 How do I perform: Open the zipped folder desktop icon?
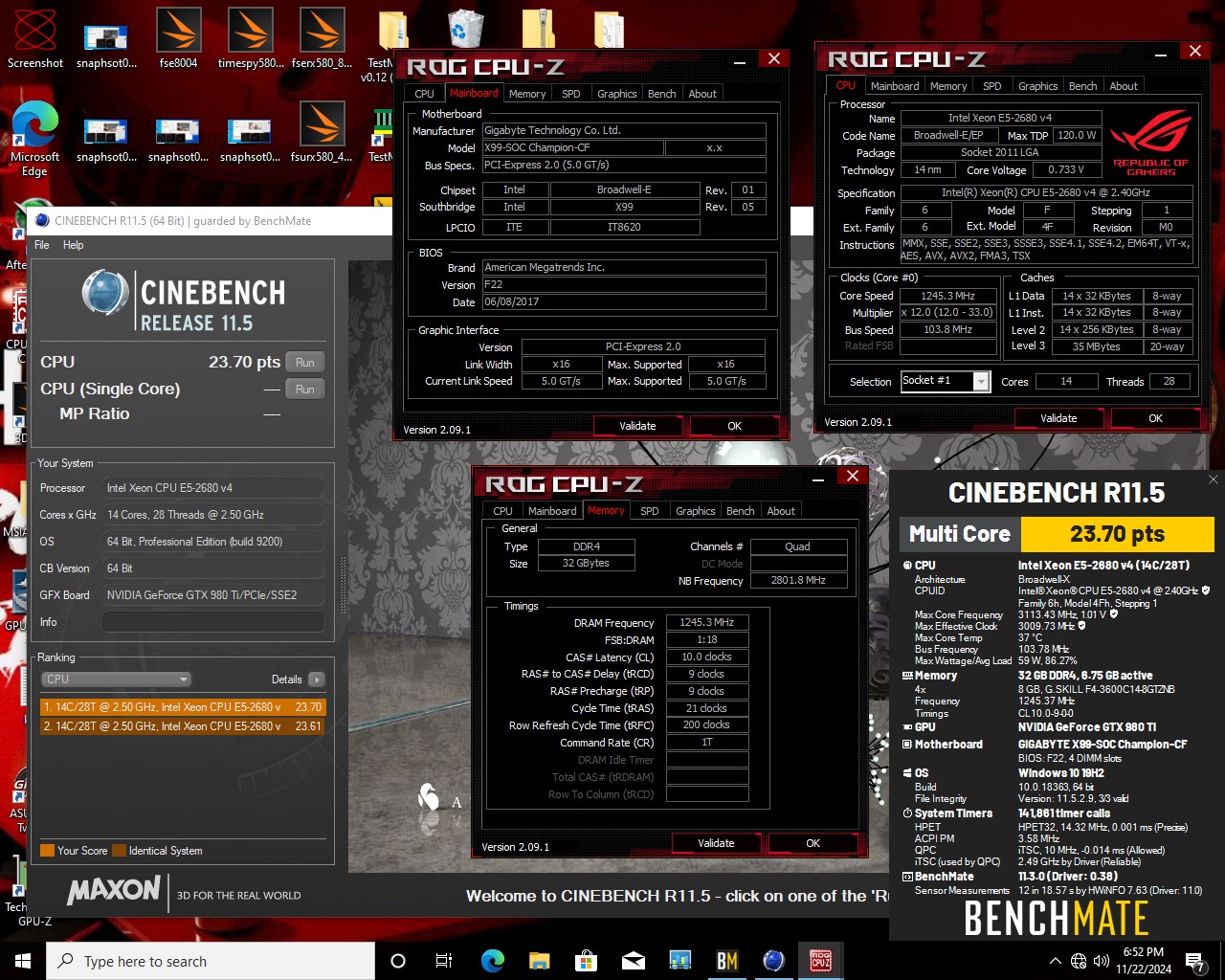coord(538,29)
